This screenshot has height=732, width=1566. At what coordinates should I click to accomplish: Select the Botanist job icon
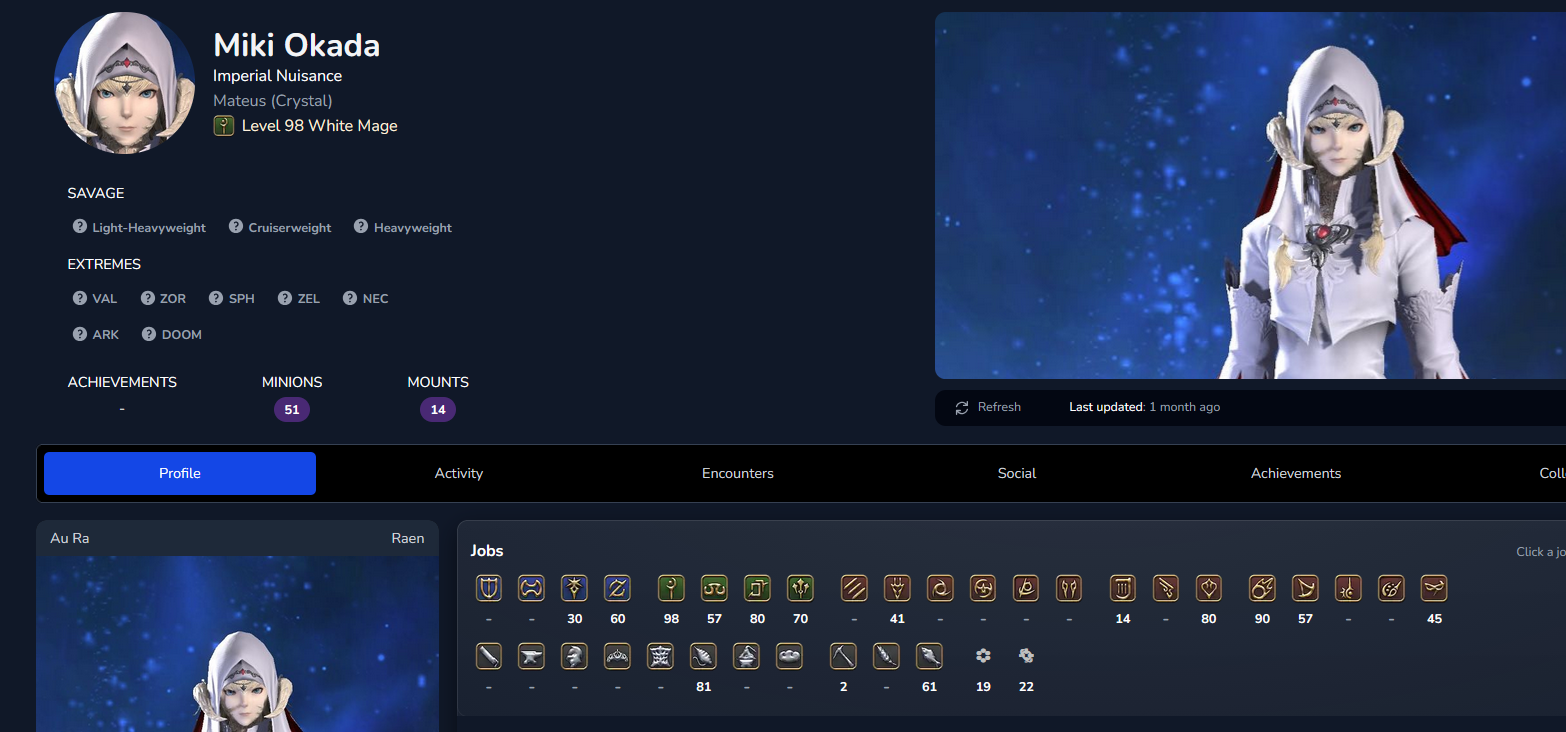(886, 656)
